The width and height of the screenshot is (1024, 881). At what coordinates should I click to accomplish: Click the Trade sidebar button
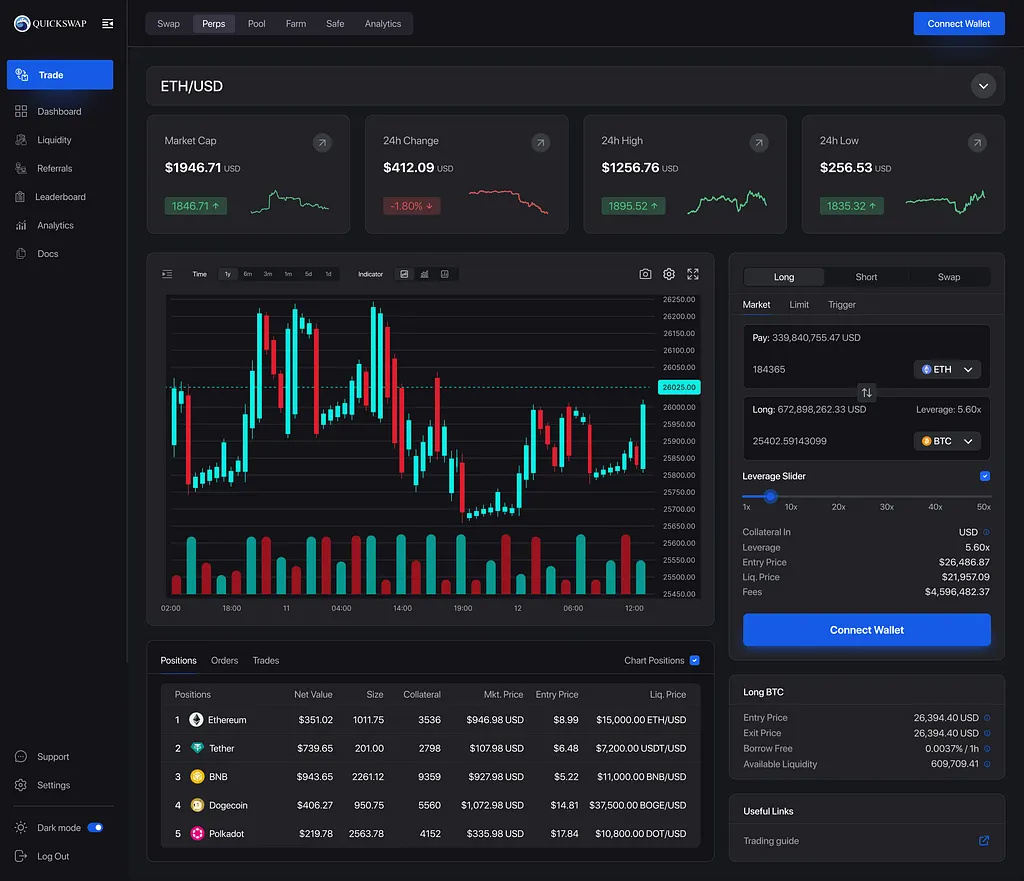pos(60,74)
